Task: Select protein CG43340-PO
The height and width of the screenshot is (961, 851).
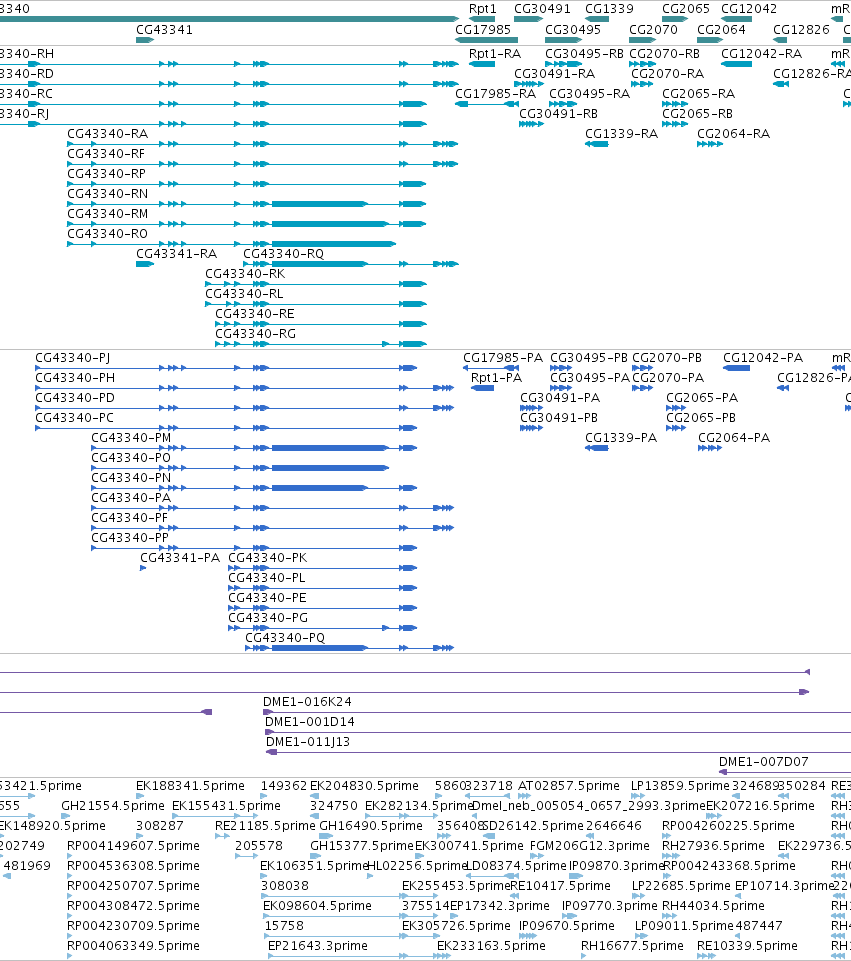Action: click(x=130, y=458)
